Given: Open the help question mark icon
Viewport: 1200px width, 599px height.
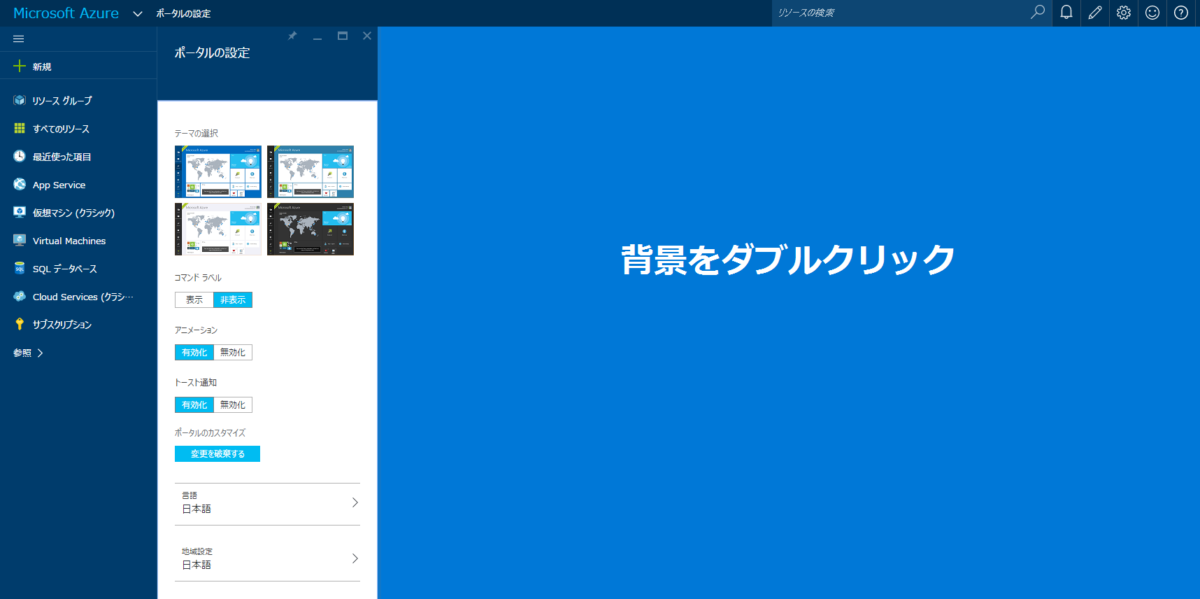Looking at the screenshot, I should click(1181, 13).
